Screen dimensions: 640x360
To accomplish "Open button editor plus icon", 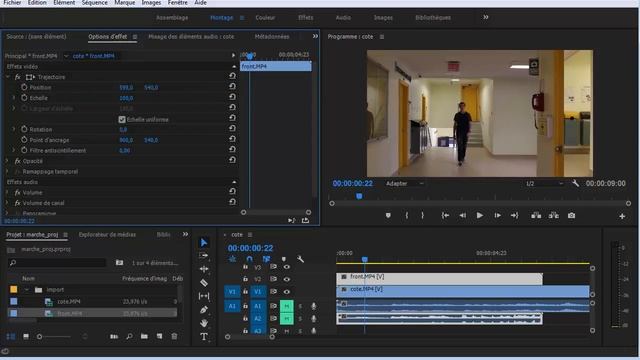I will click(x=622, y=216).
